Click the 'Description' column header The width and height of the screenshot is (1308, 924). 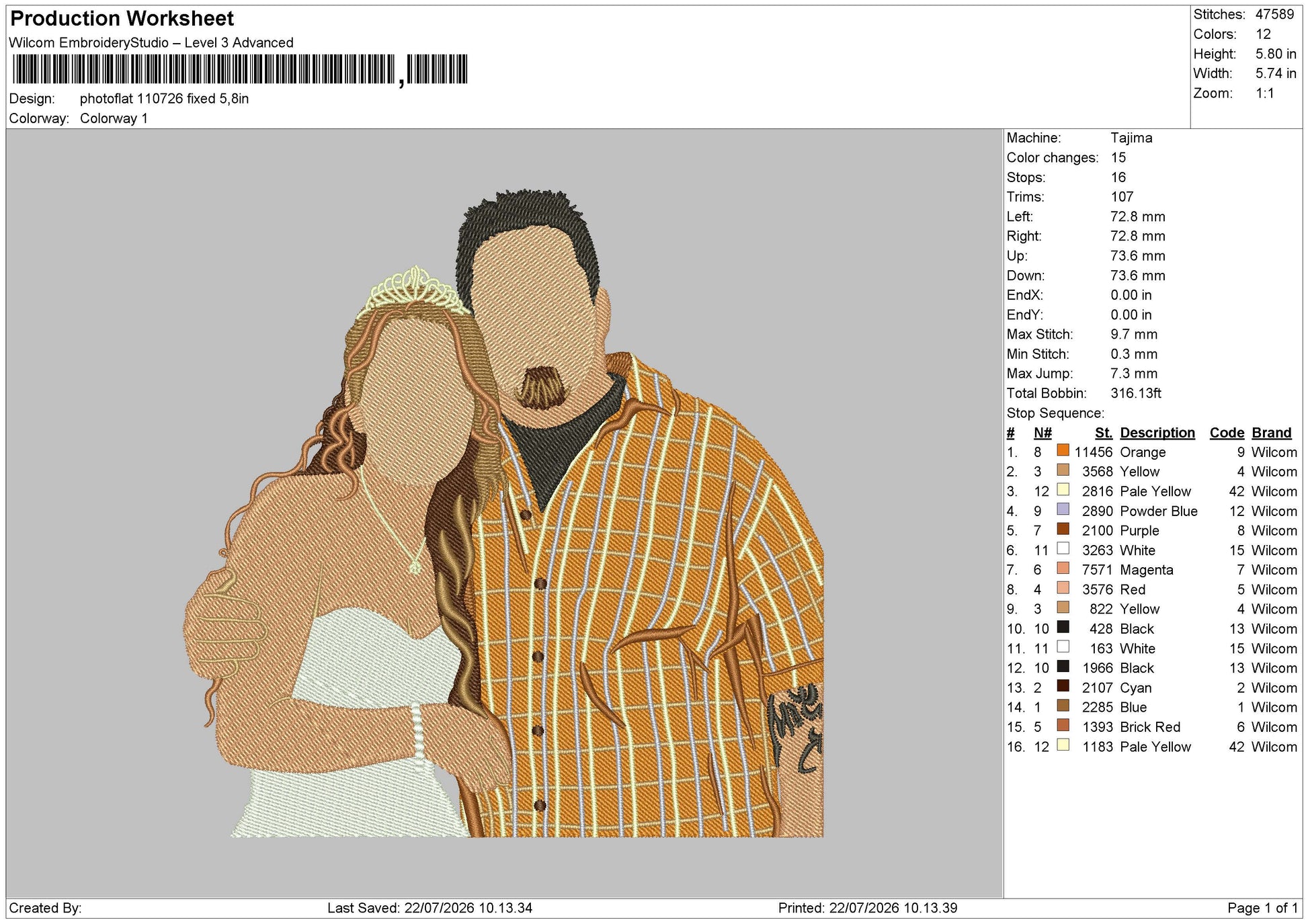[1157, 433]
